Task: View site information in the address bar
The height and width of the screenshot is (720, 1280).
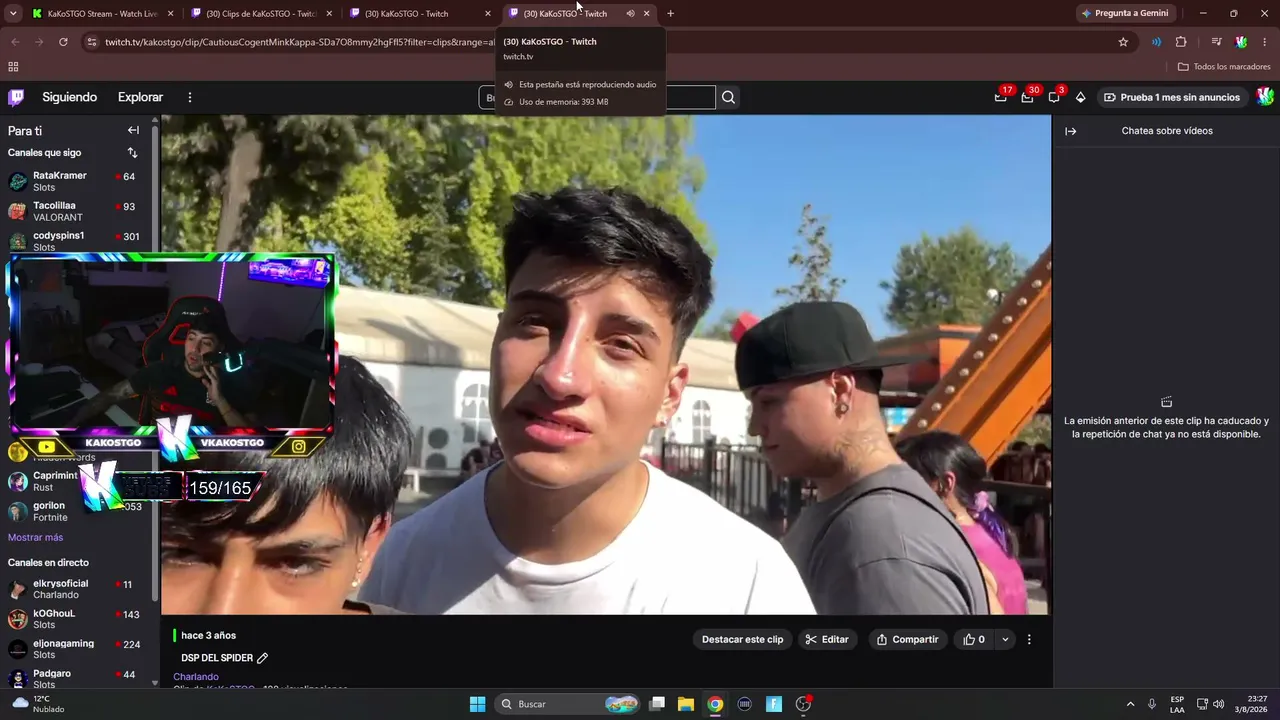Action: [91, 42]
